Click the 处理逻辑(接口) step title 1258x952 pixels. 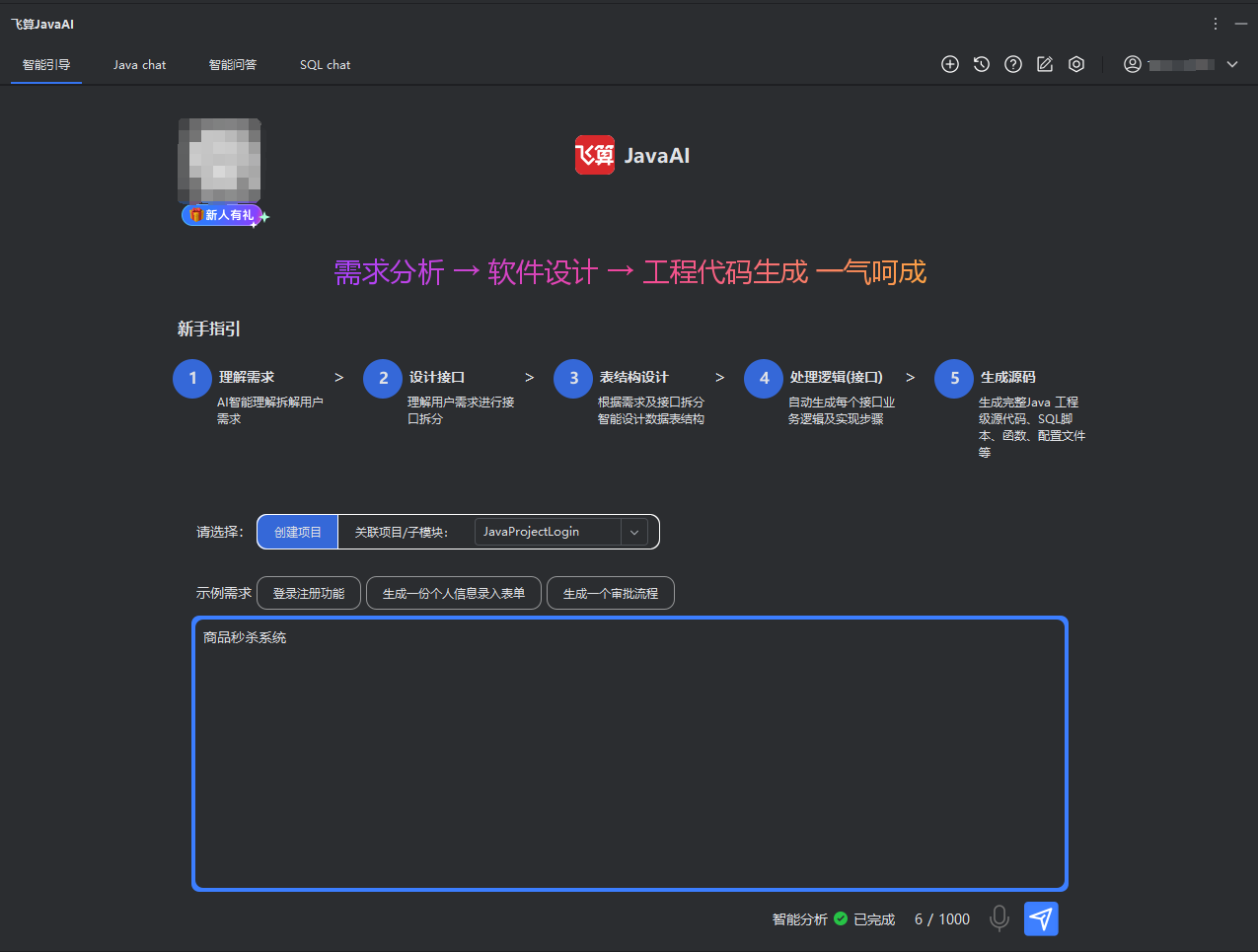(x=837, y=377)
